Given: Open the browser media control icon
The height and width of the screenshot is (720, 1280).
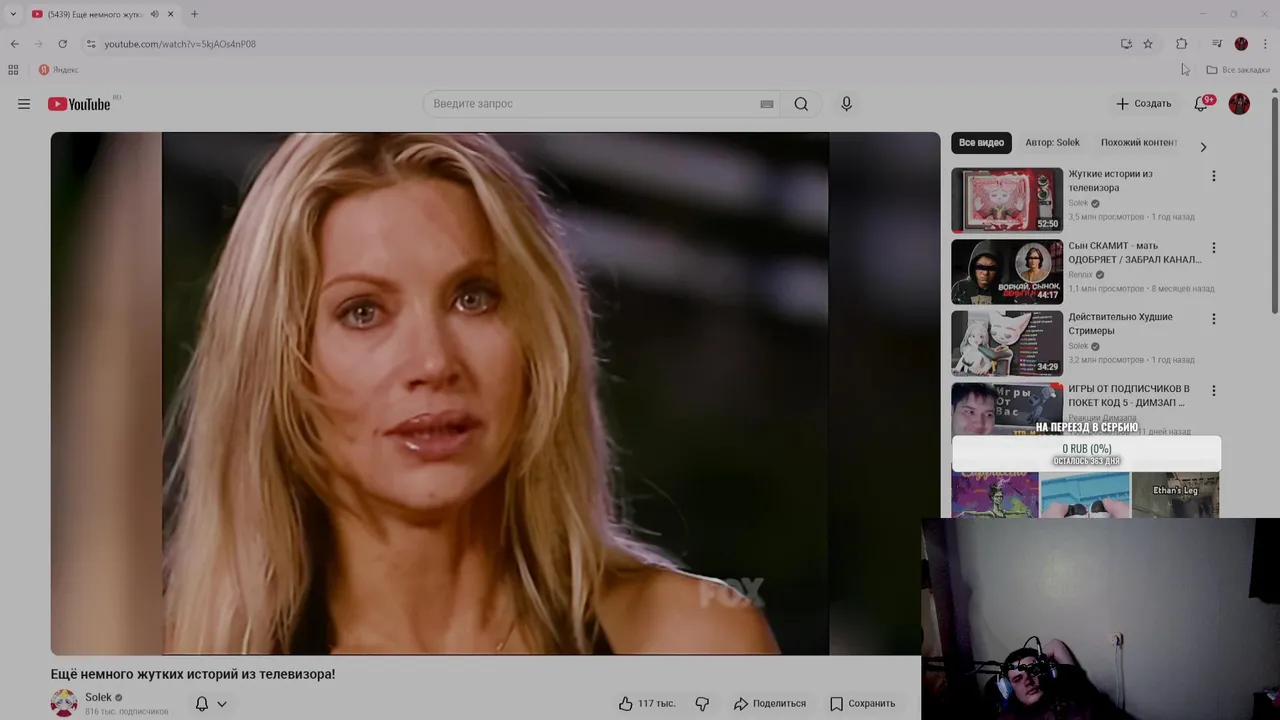Looking at the screenshot, I should click(x=1217, y=44).
